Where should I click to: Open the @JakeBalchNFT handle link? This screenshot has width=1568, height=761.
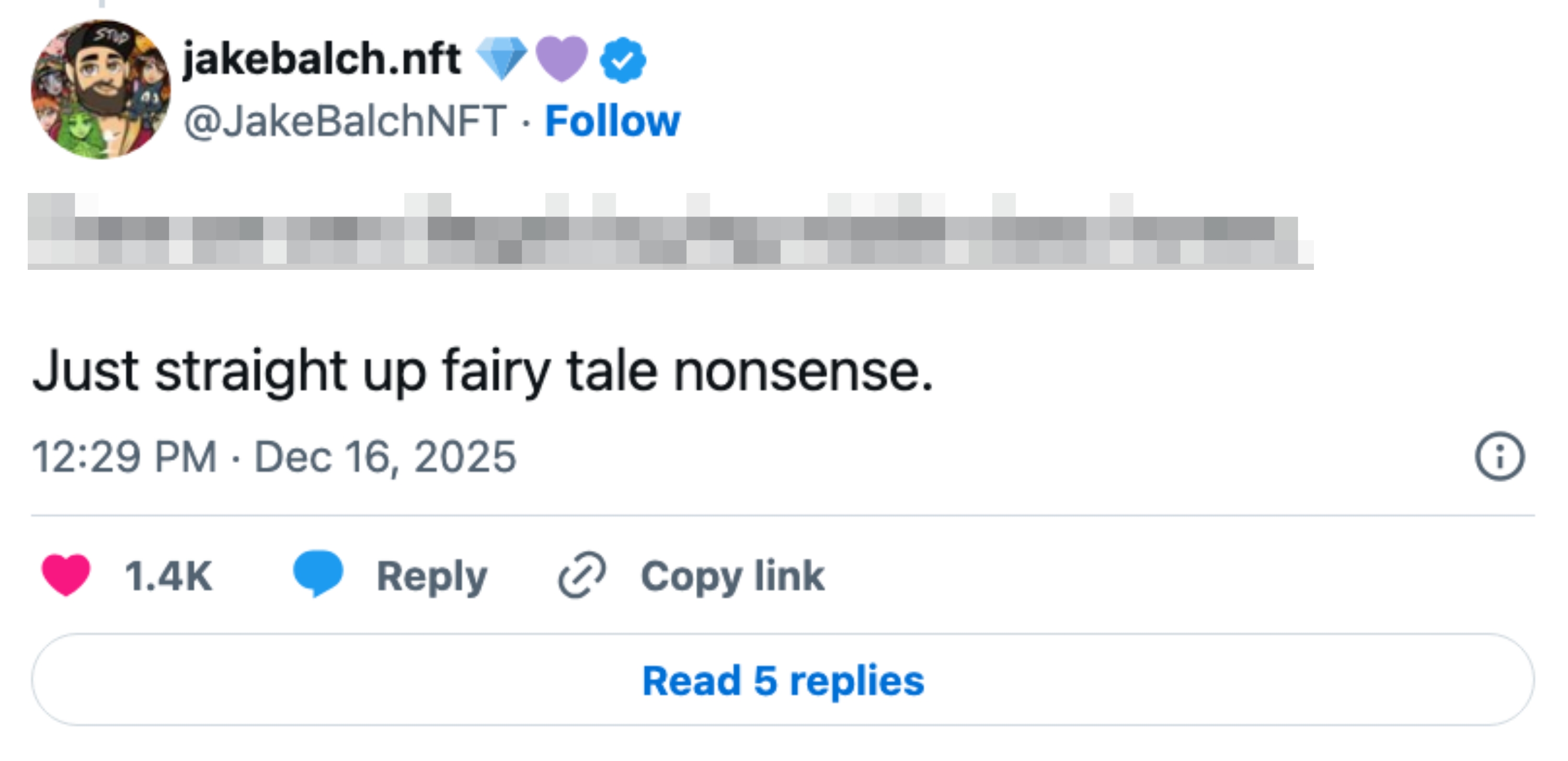point(345,120)
